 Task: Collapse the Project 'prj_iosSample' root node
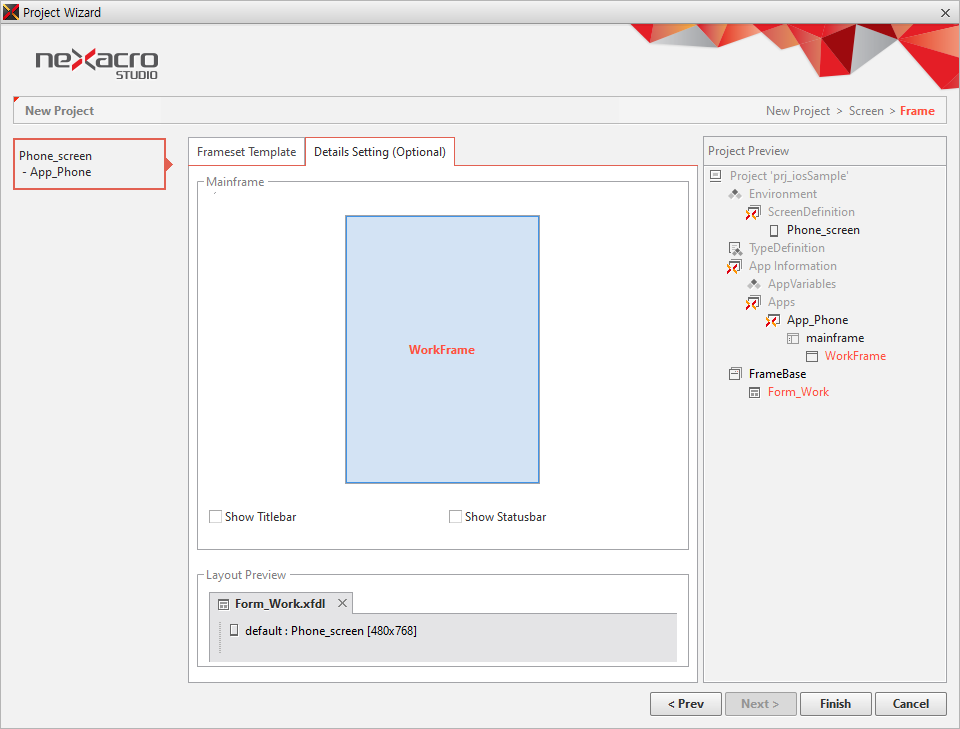click(715, 176)
